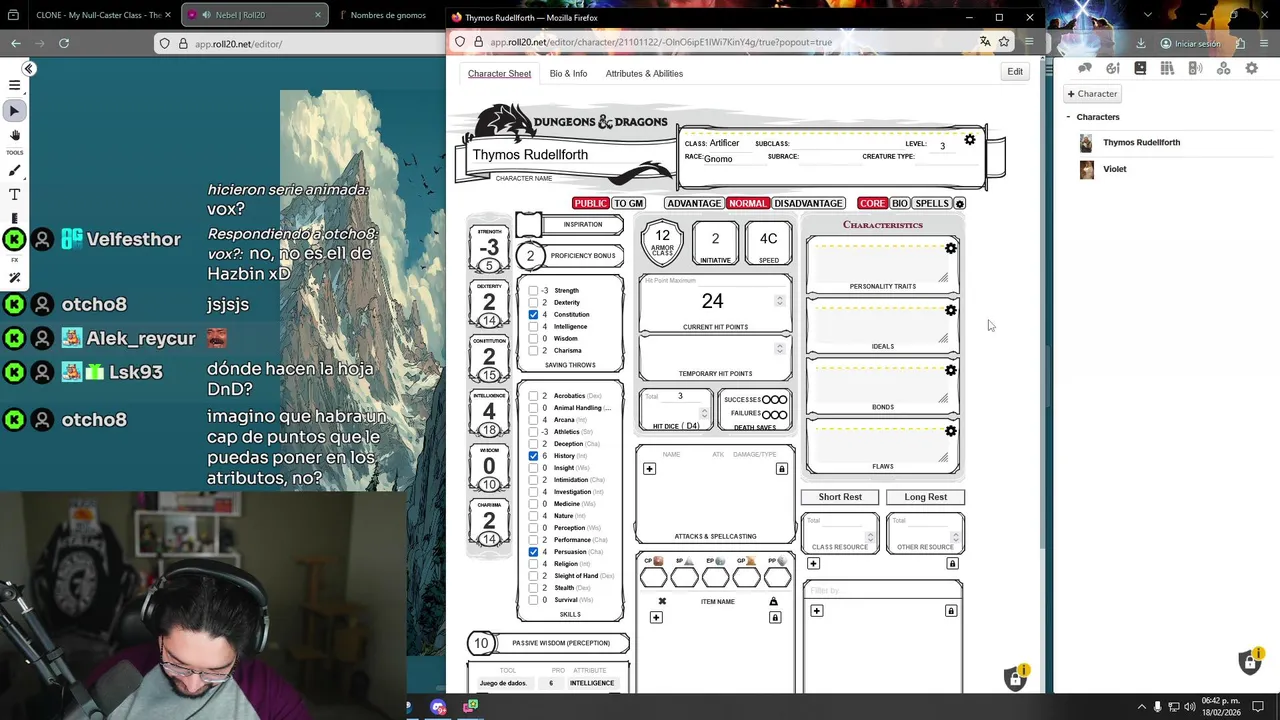This screenshot has width=1280, height=720.
Task: Adjust temporary hit points stepper
Action: (x=779, y=348)
